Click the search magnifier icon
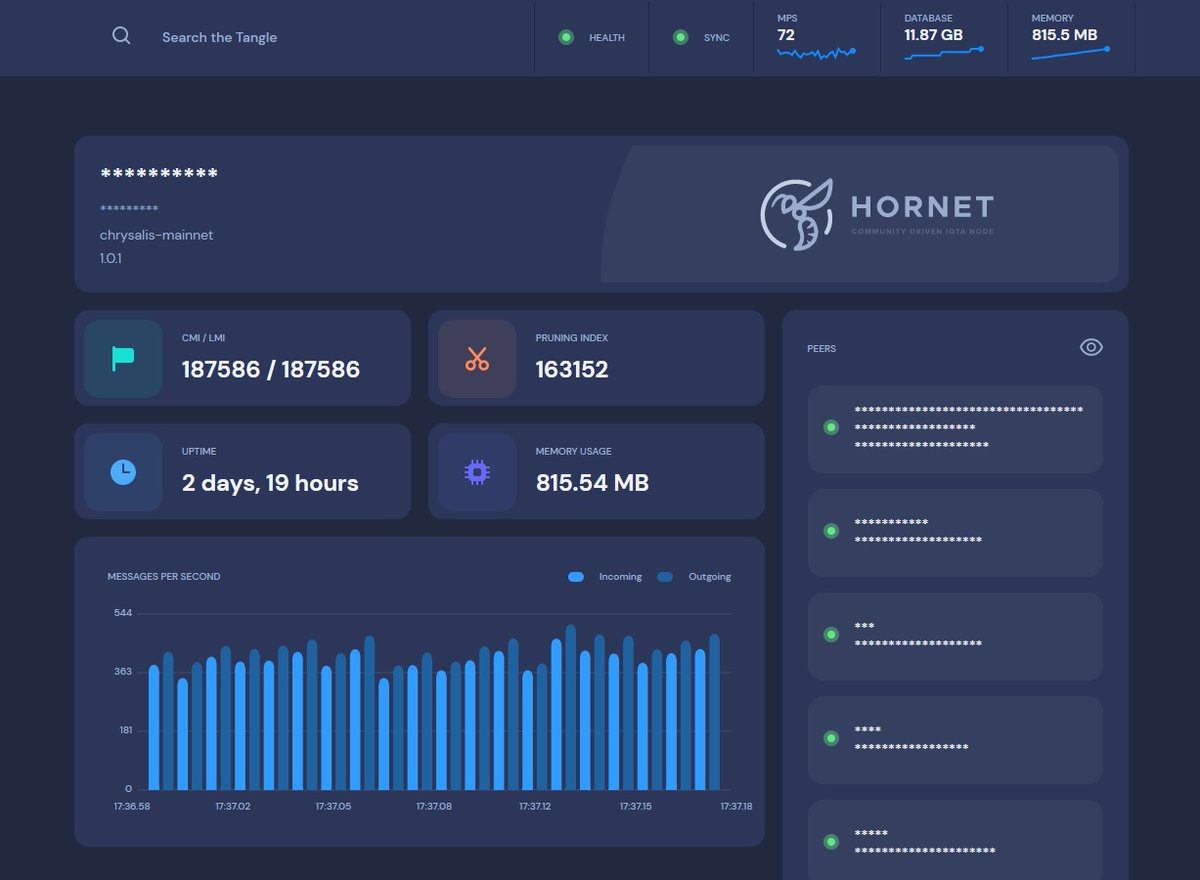 121,36
